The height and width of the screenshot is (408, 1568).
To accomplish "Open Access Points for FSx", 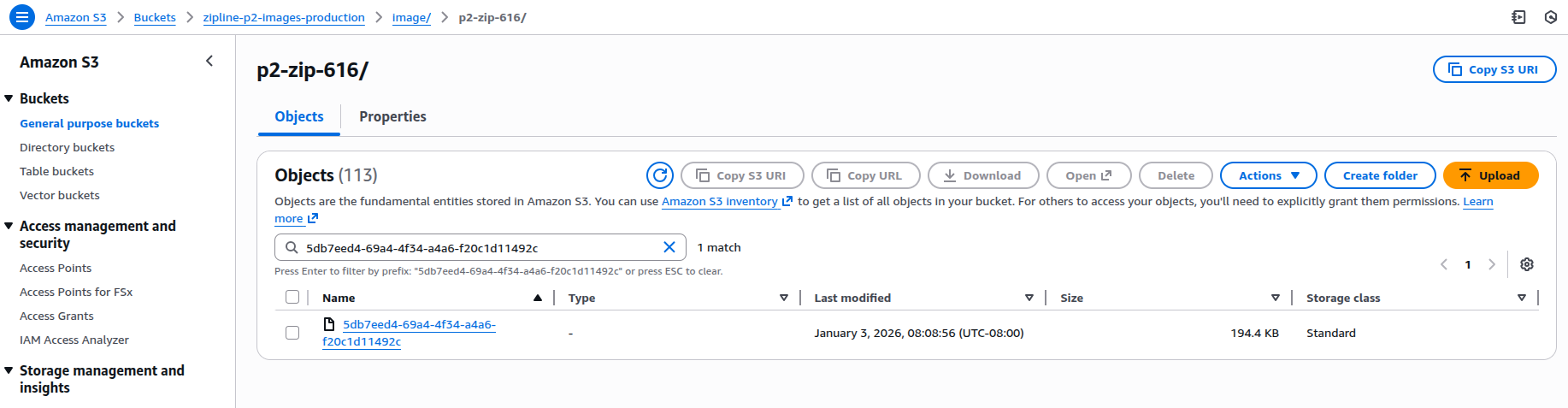I will coord(76,292).
